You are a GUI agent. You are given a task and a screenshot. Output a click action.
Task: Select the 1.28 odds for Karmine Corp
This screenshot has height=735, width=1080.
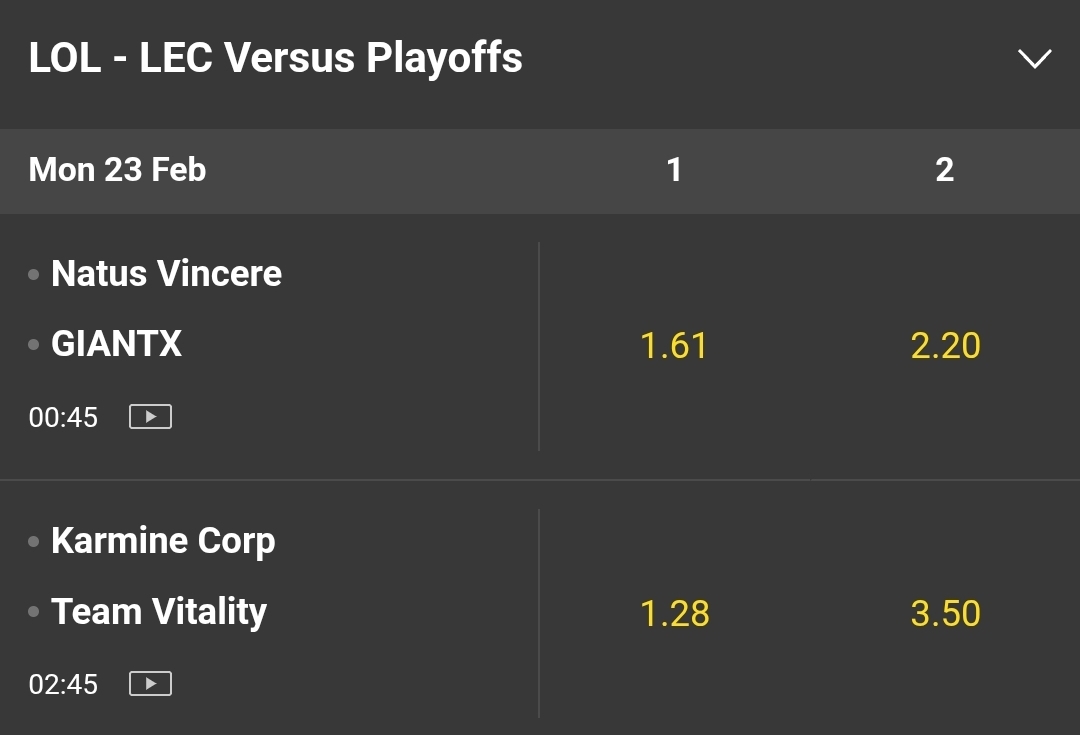674,613
